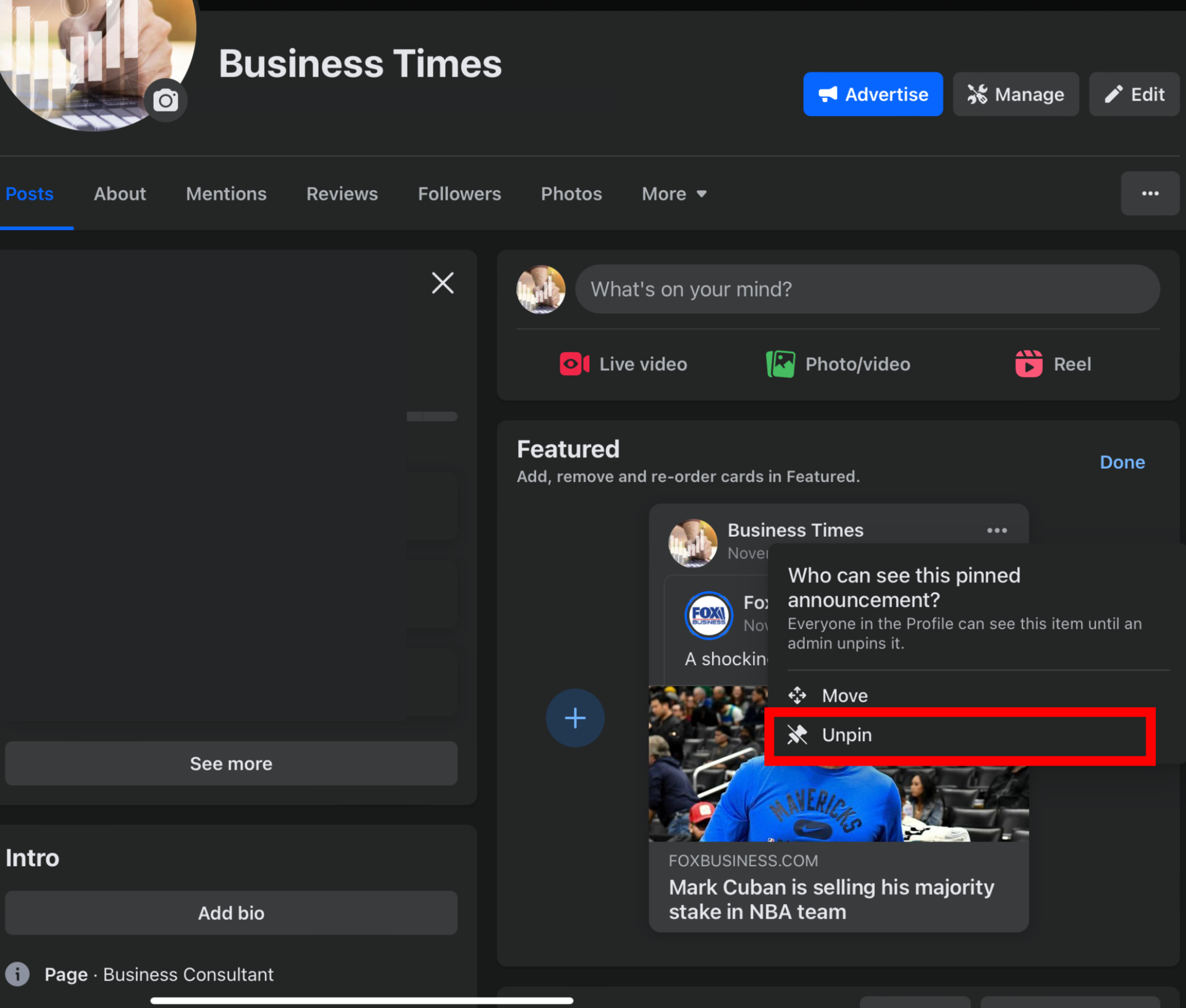Click the Advertise megaphone button
The image size is (1186, 1008).
pyautogui.click(x=872, y=94)
